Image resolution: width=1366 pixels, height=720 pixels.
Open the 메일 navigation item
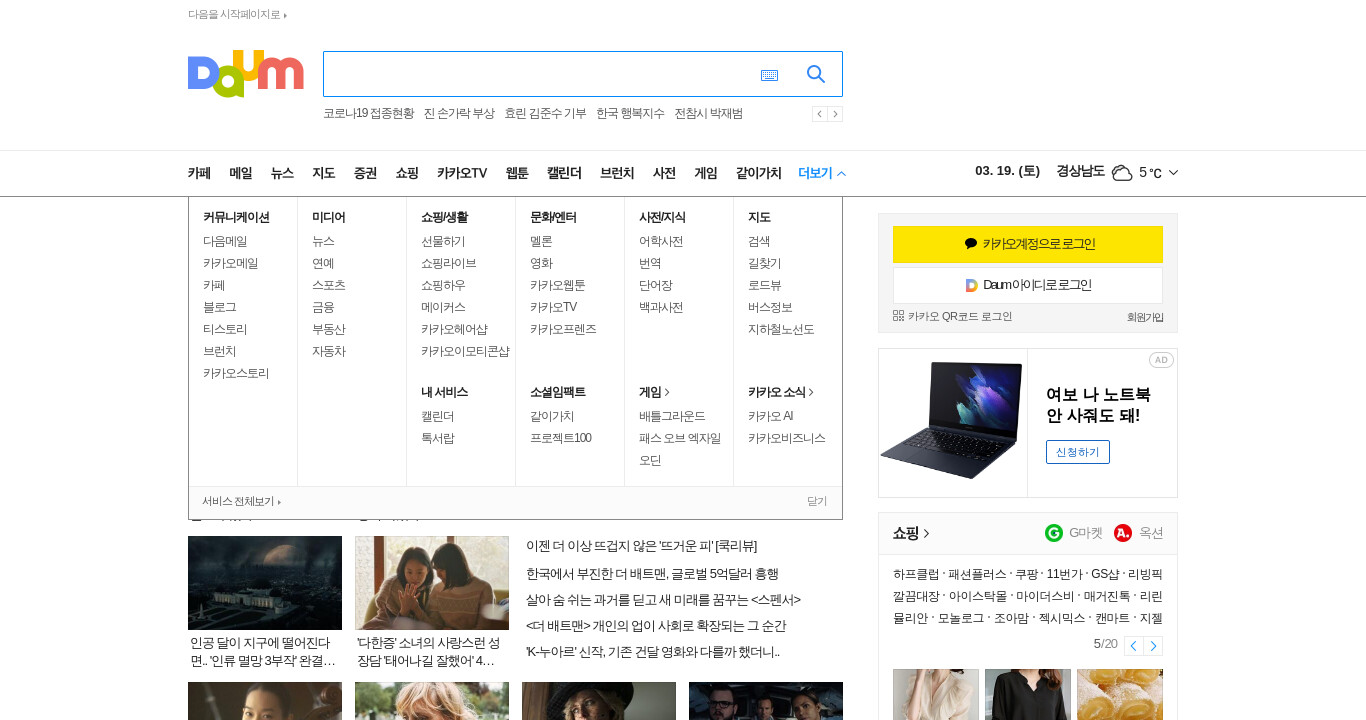(x=241, y=173)
